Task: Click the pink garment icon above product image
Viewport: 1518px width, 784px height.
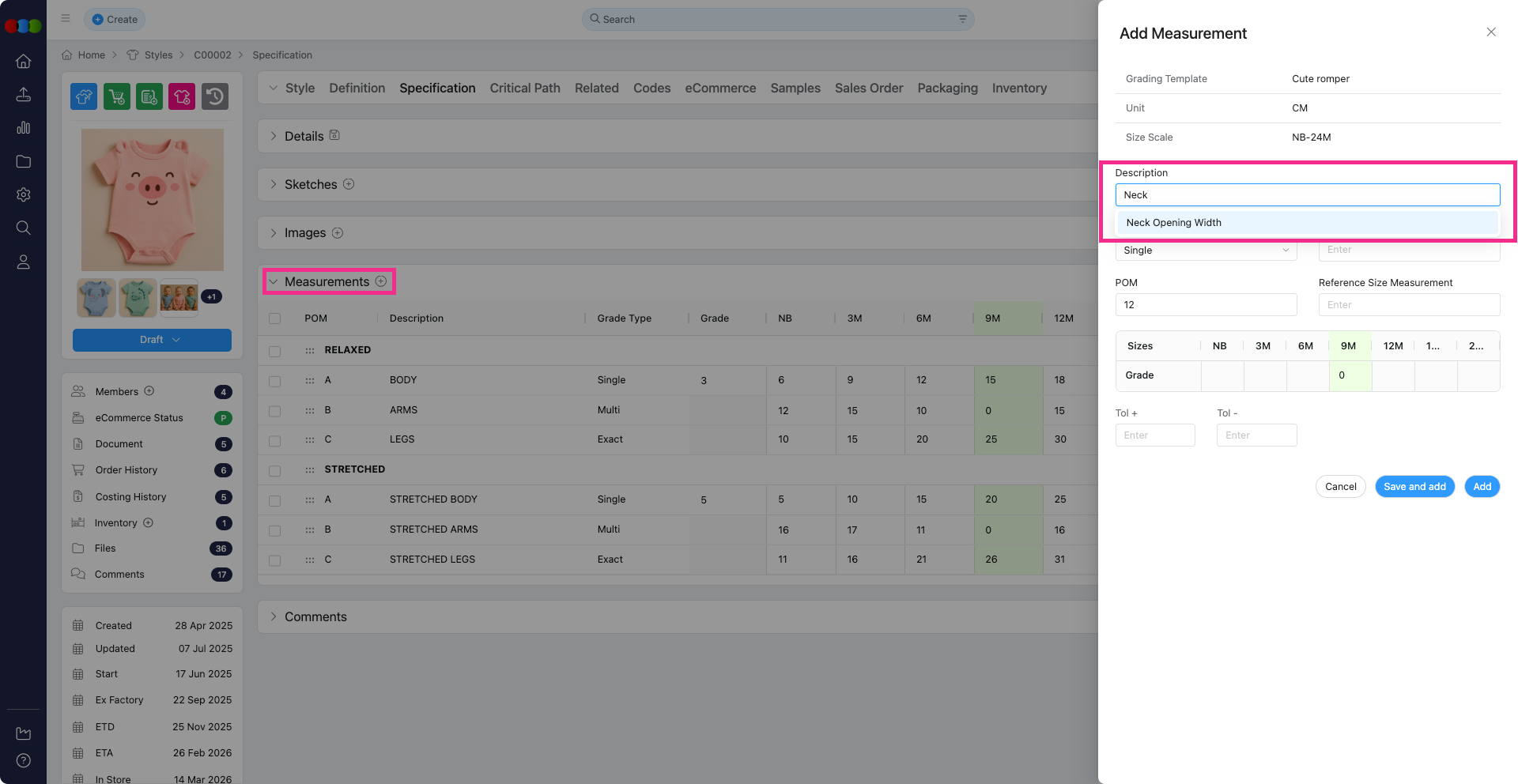Action: pyautogui.click(x=181, y=96)
